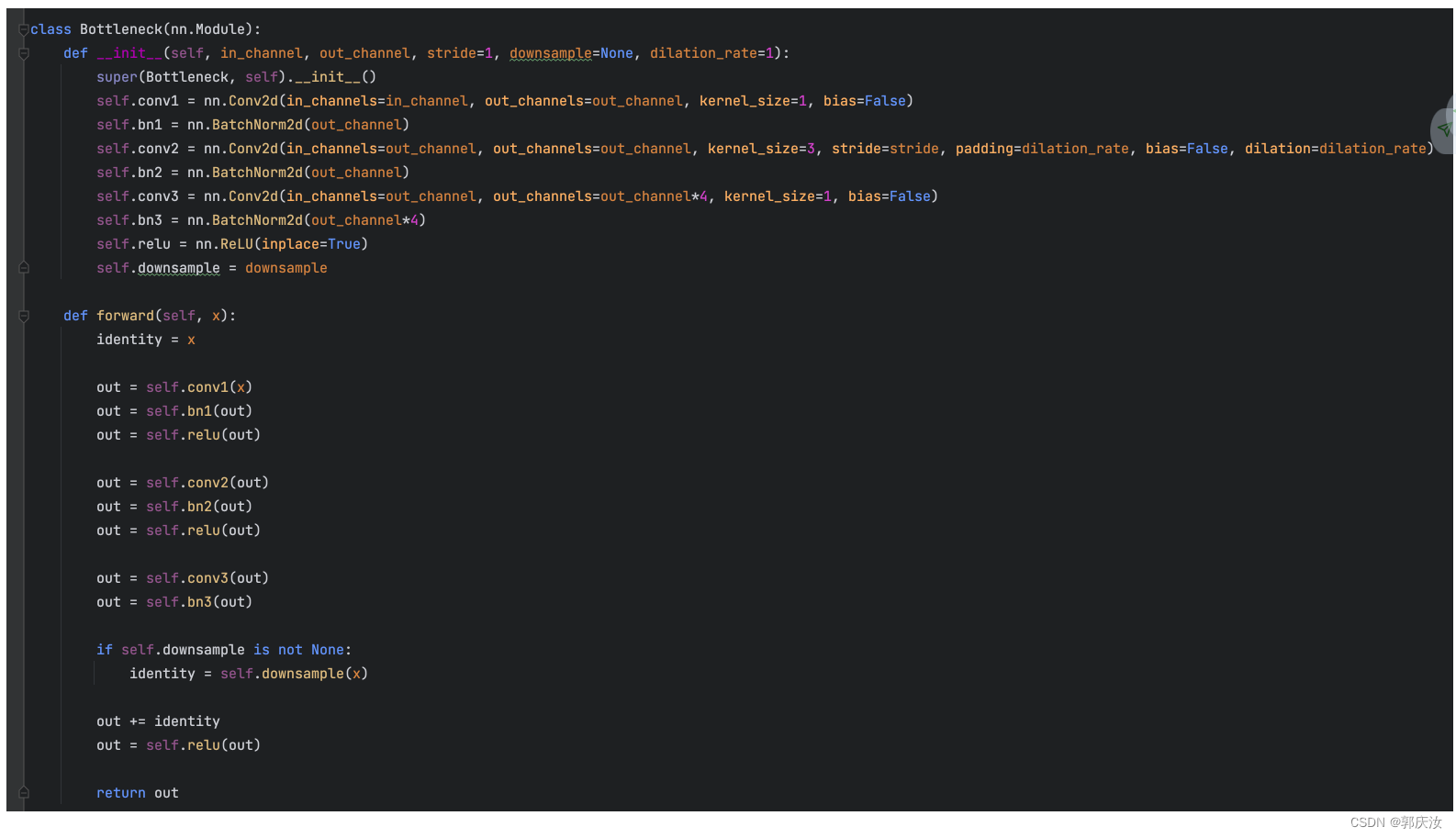Click the 'self.bn1 = nn.BatchNorm2d(out_channel)' line
The width and height of the screenshot is (1456, 838).
(253, 125)
